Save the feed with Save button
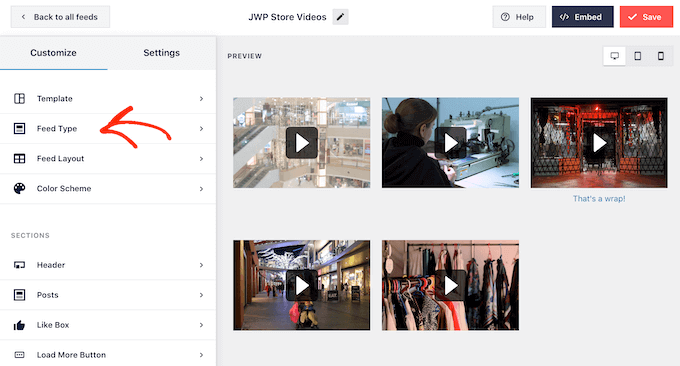680x366 pixels. click(646, 17)
